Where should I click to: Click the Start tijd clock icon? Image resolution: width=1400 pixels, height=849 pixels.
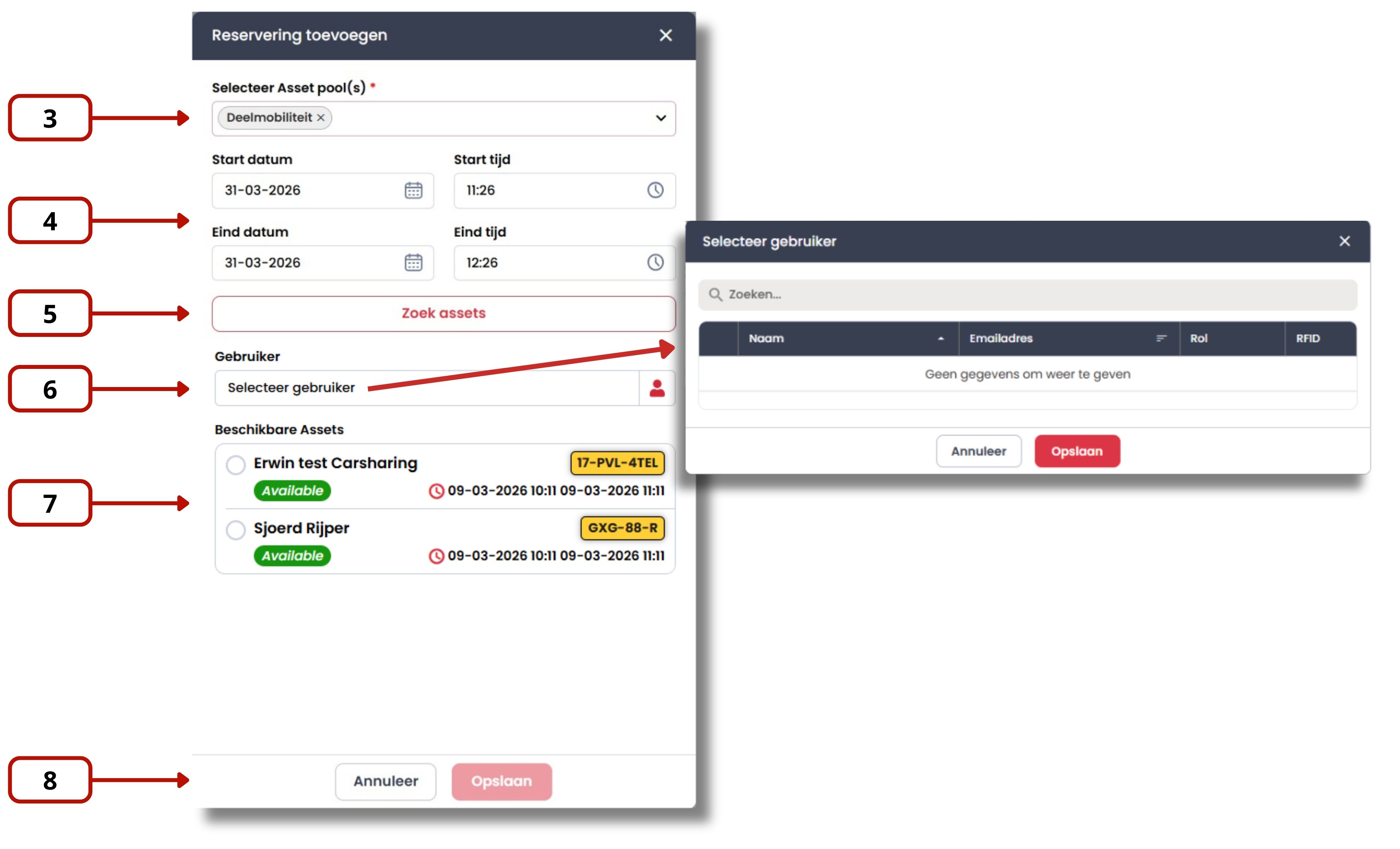click(x=655, y=190)
